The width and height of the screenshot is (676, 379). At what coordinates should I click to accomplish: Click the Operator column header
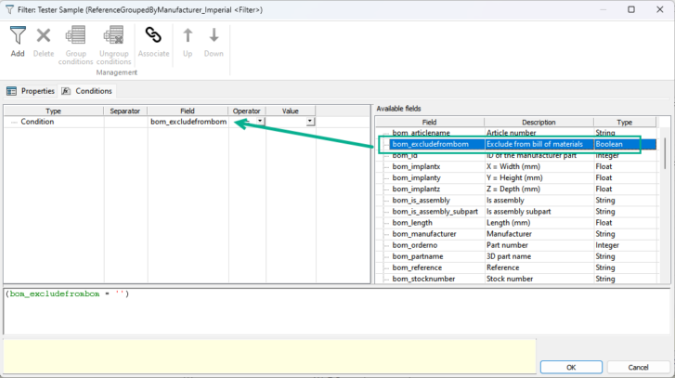pyautogui.click(x=247, y=111)
